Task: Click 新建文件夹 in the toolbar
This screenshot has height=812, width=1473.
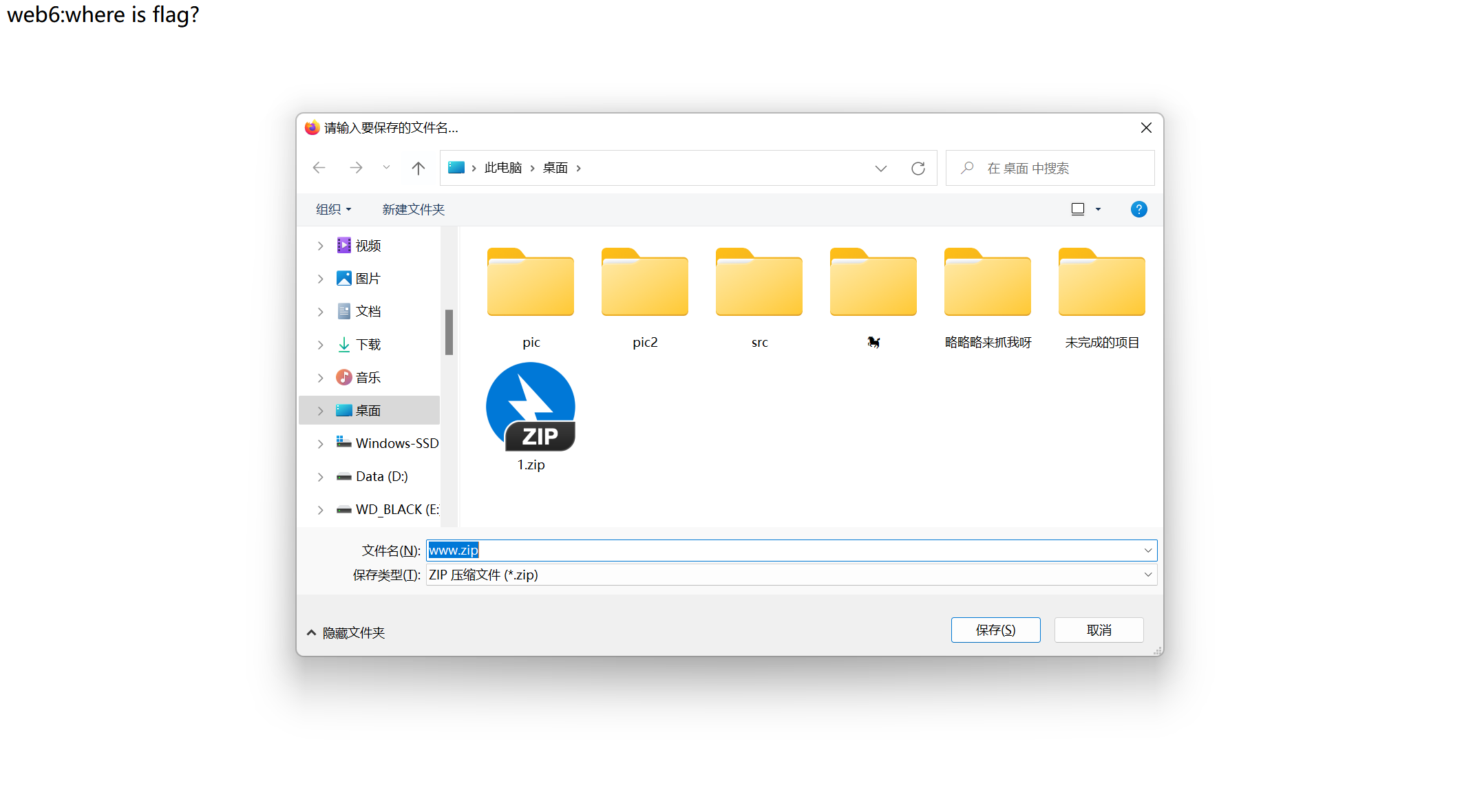Action: (413, 209)
